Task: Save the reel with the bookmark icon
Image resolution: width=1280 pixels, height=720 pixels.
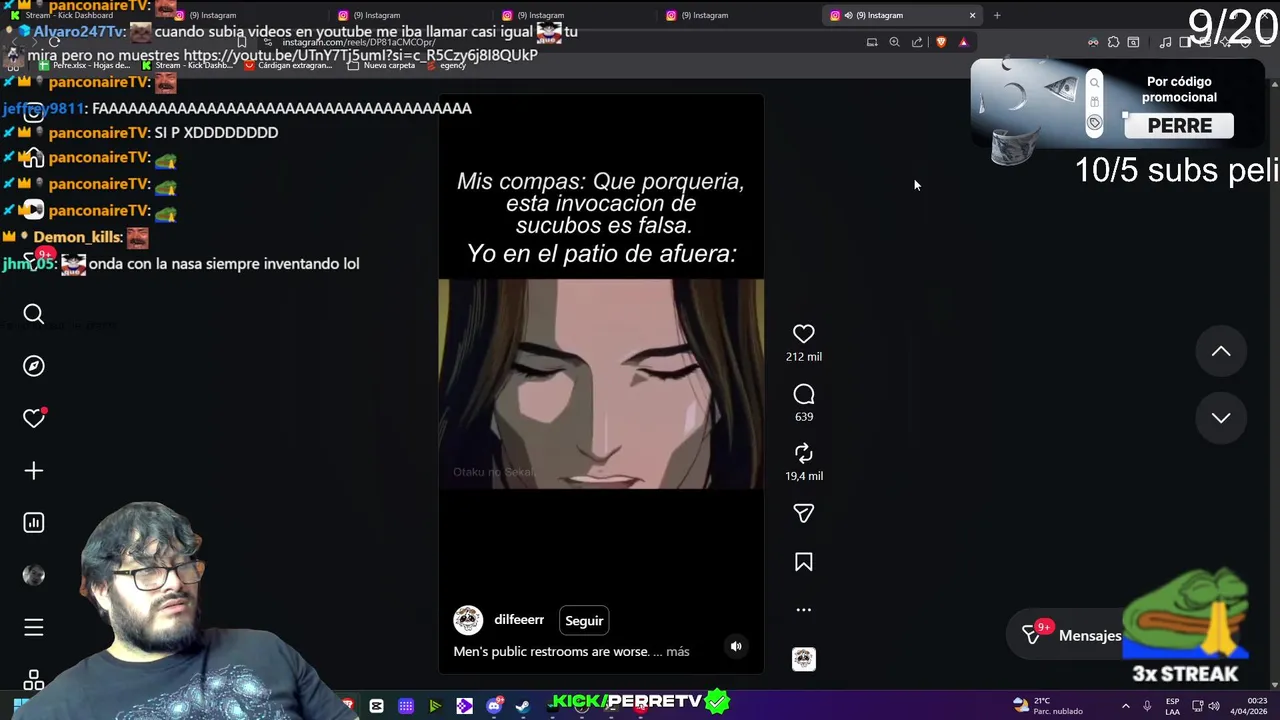Action: 803,562
